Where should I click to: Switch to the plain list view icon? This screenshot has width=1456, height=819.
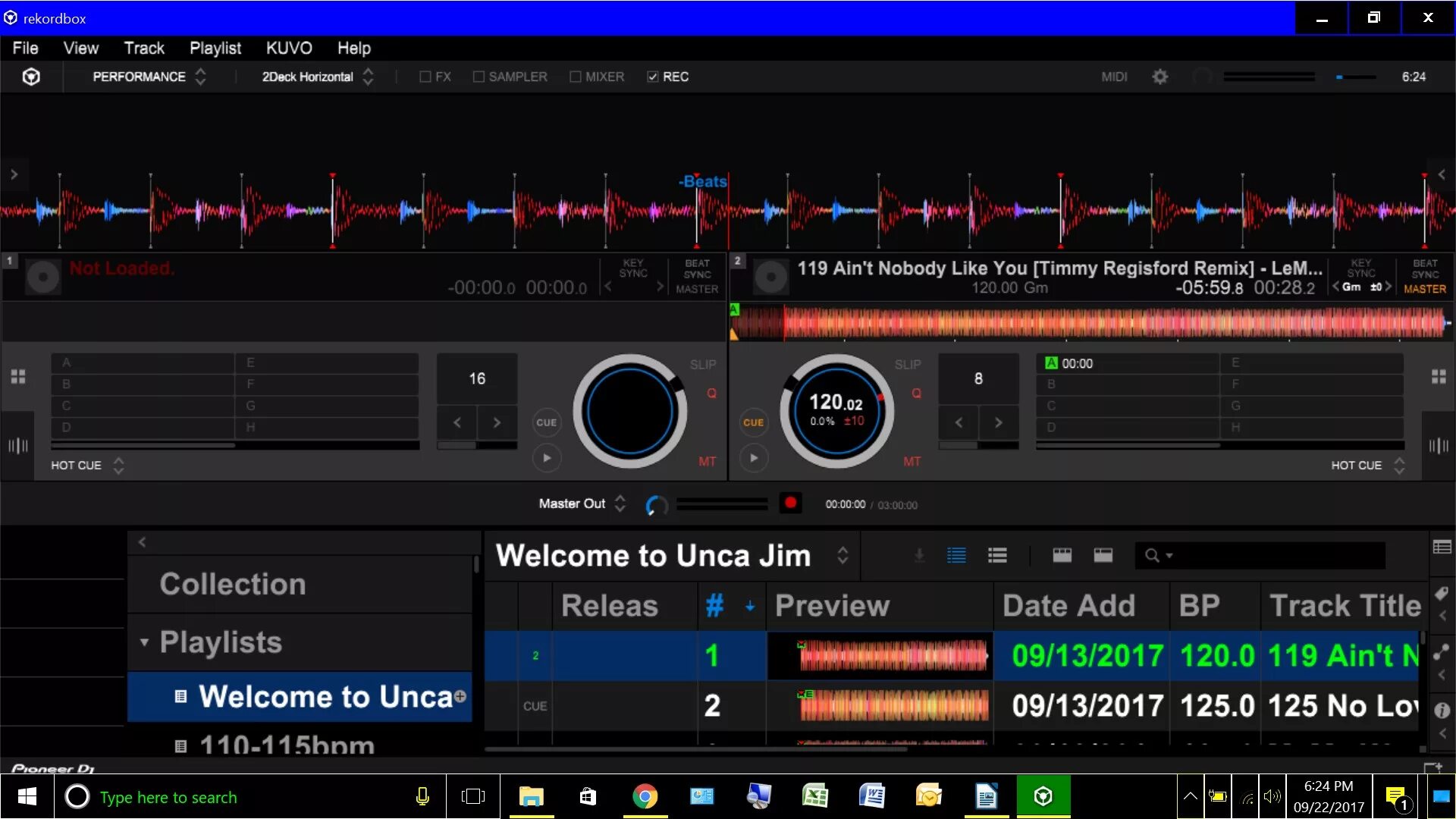[997, 556]
